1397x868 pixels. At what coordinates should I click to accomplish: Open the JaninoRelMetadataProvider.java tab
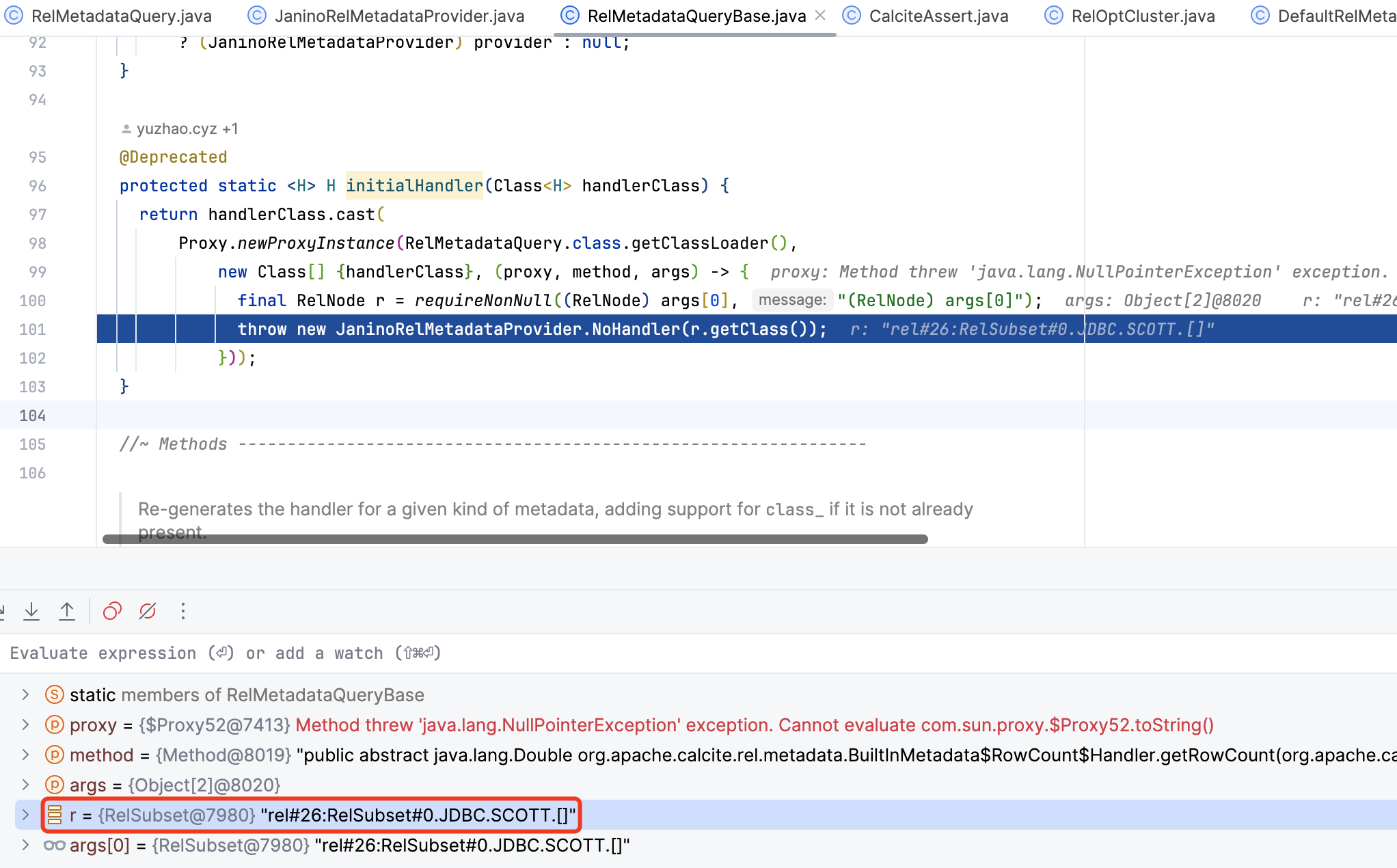click(x=398, y=16)
